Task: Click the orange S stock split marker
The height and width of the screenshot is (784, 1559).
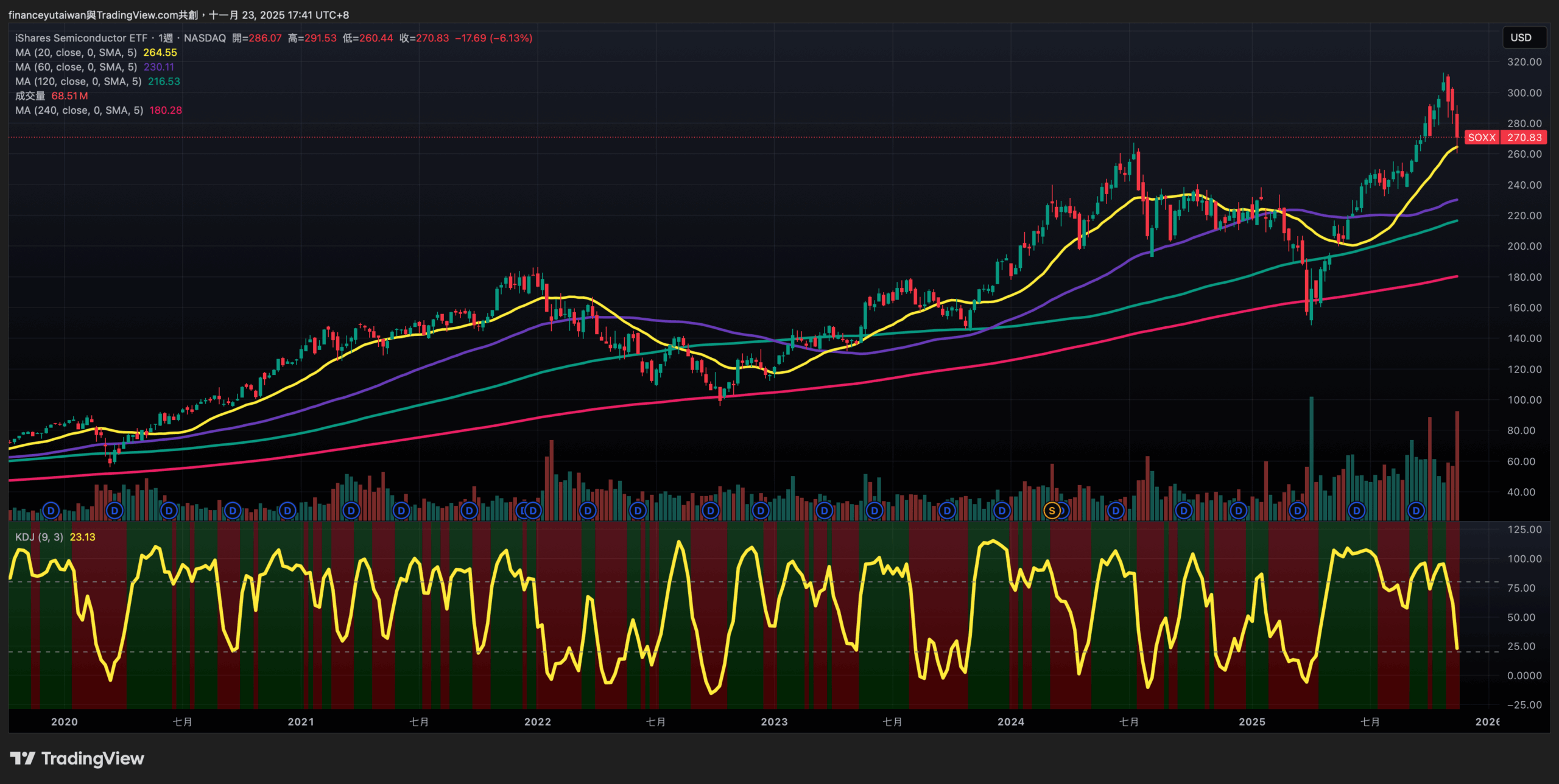Action: (1052, 511)
